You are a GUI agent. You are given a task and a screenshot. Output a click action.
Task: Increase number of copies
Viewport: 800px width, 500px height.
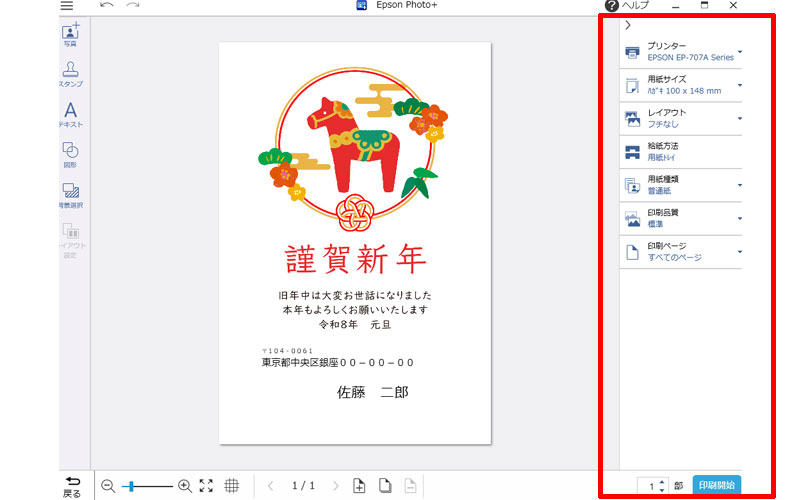(x=662, y=482)
